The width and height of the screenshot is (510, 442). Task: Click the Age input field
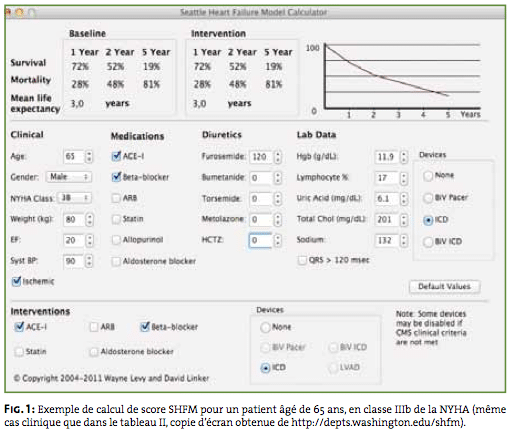click(74, 156)
